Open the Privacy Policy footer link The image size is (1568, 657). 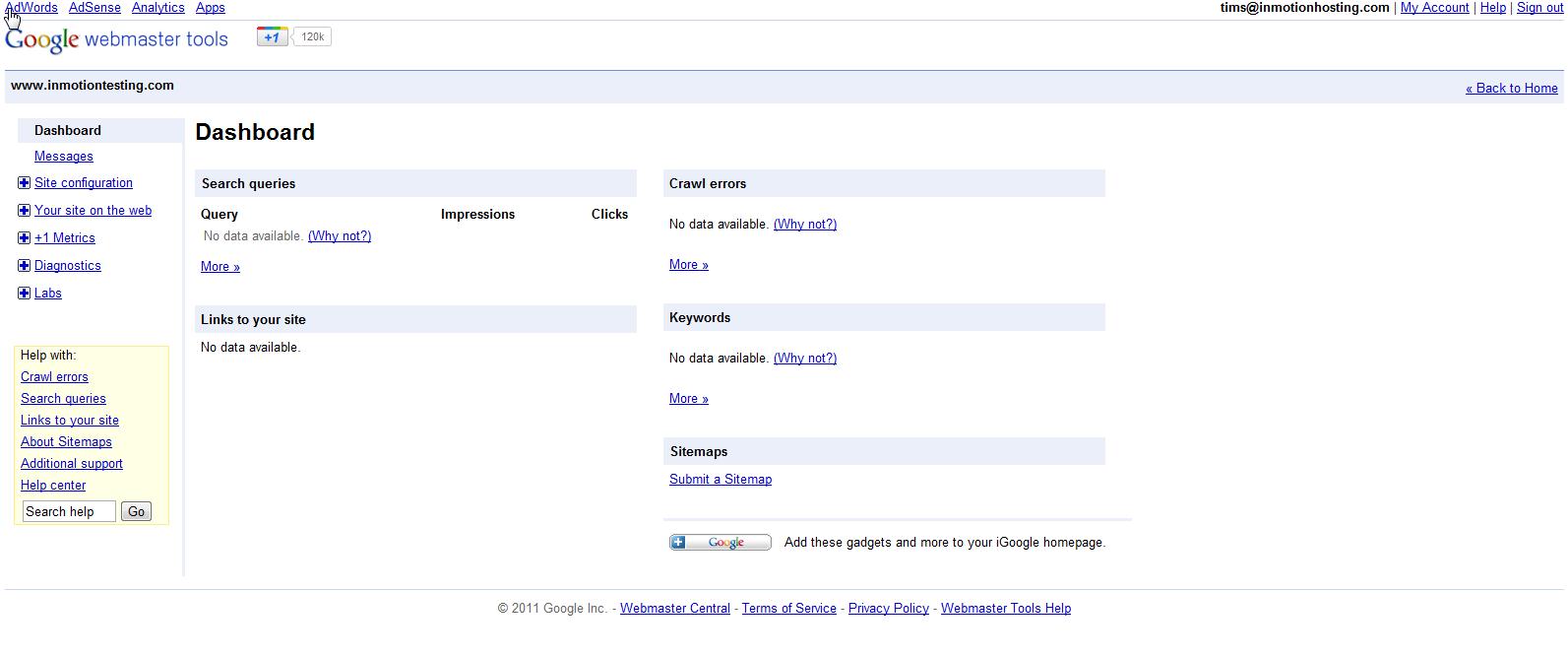pos(888,609)
